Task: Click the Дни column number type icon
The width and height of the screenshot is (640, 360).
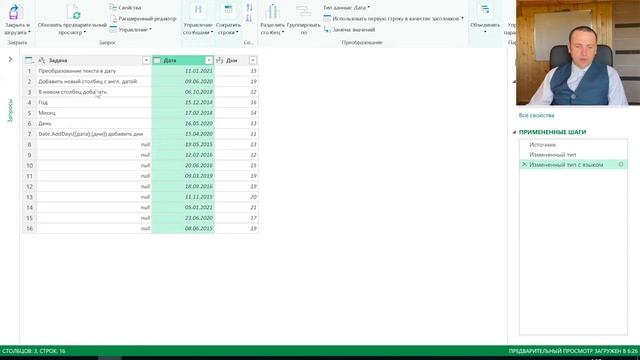Action: point(220,60)
